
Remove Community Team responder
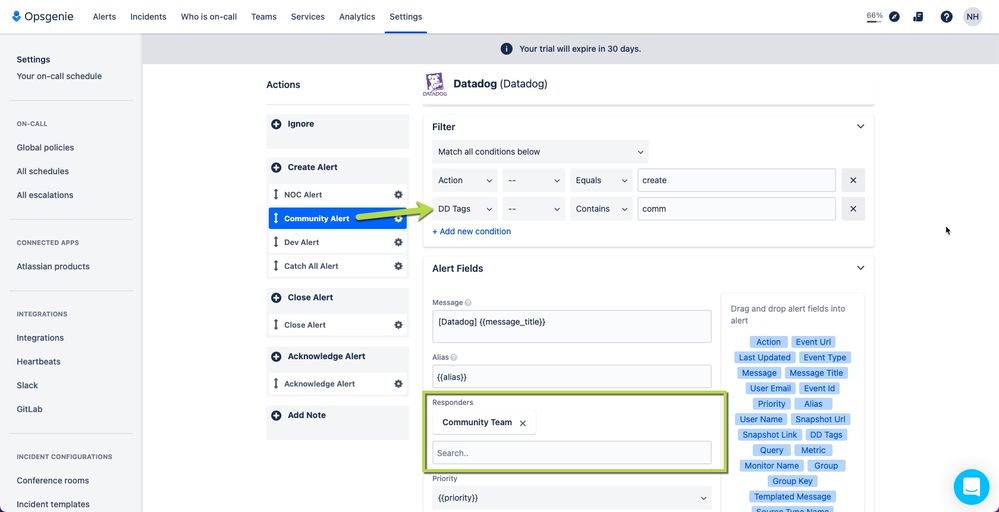pyautogui.click(x=522, y=423)
